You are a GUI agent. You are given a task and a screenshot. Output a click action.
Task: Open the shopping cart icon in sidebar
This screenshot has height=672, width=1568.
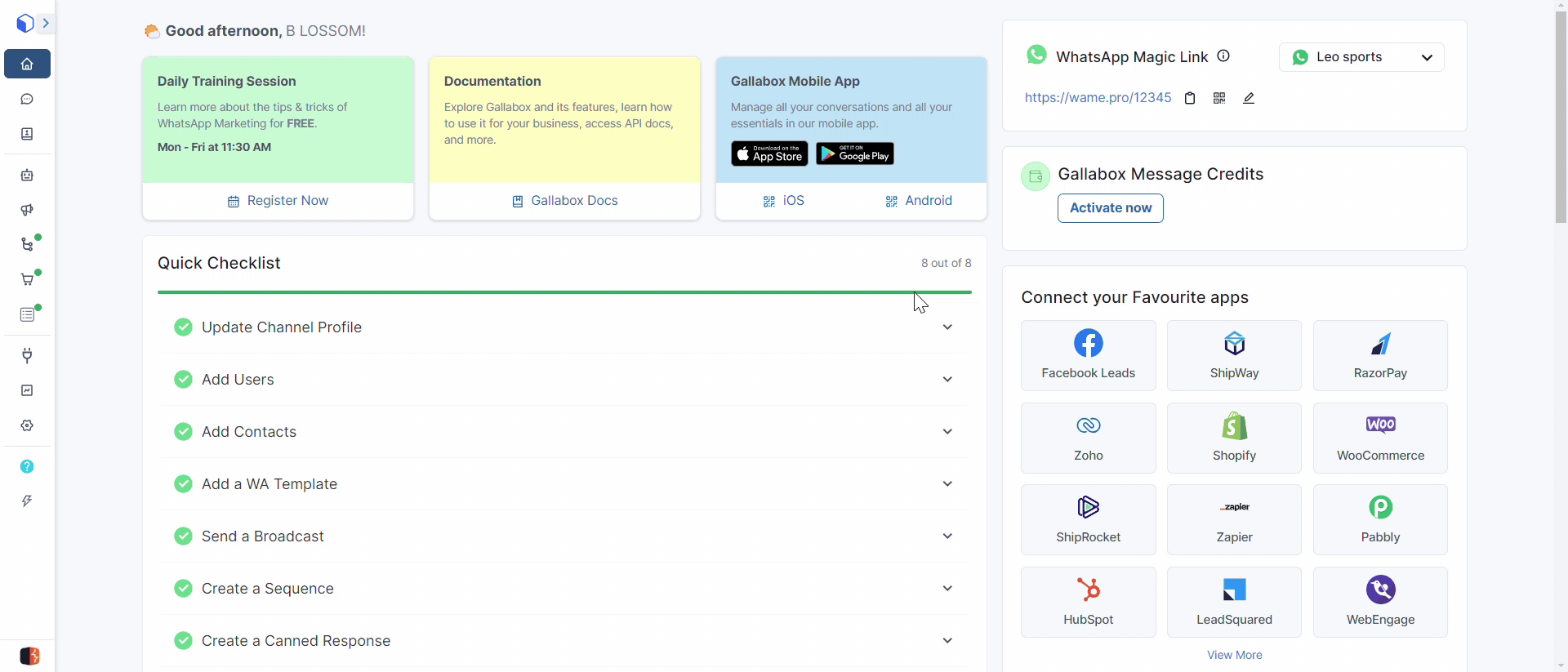(27, 279)
